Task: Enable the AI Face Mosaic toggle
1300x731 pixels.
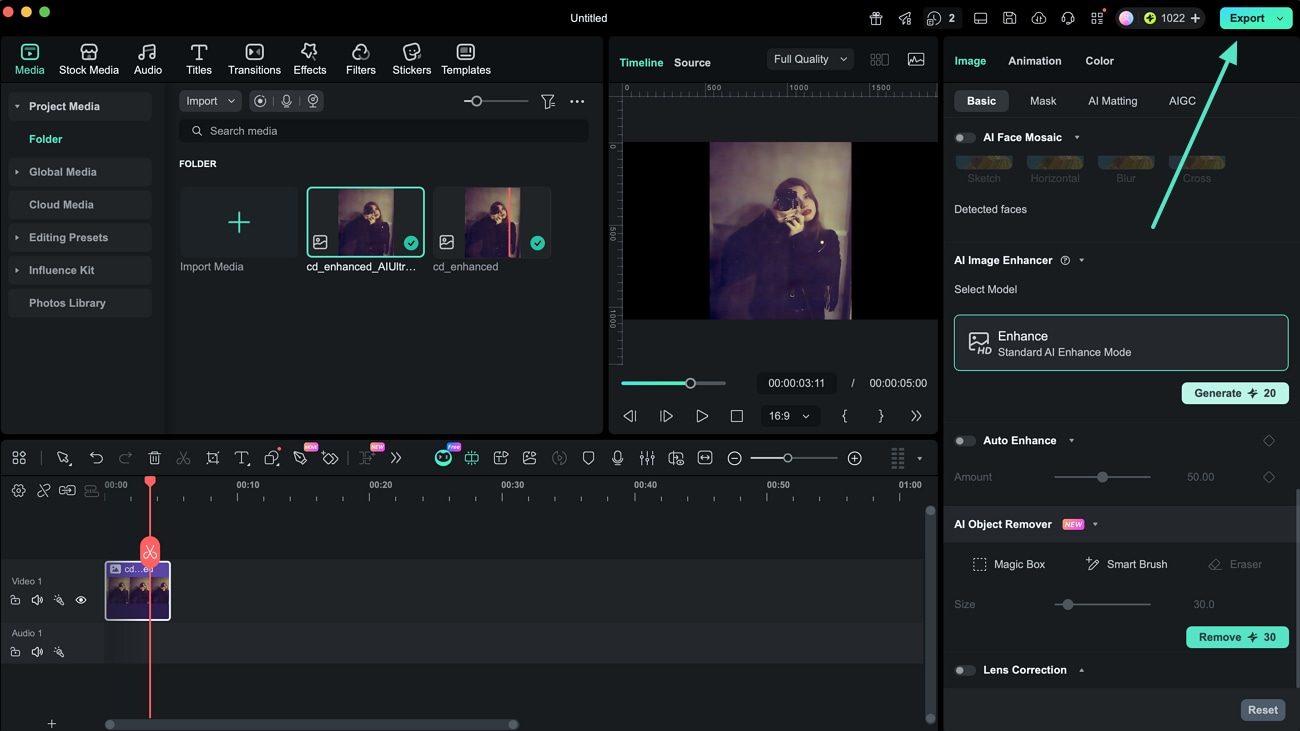Action: [x=965, y=138]
